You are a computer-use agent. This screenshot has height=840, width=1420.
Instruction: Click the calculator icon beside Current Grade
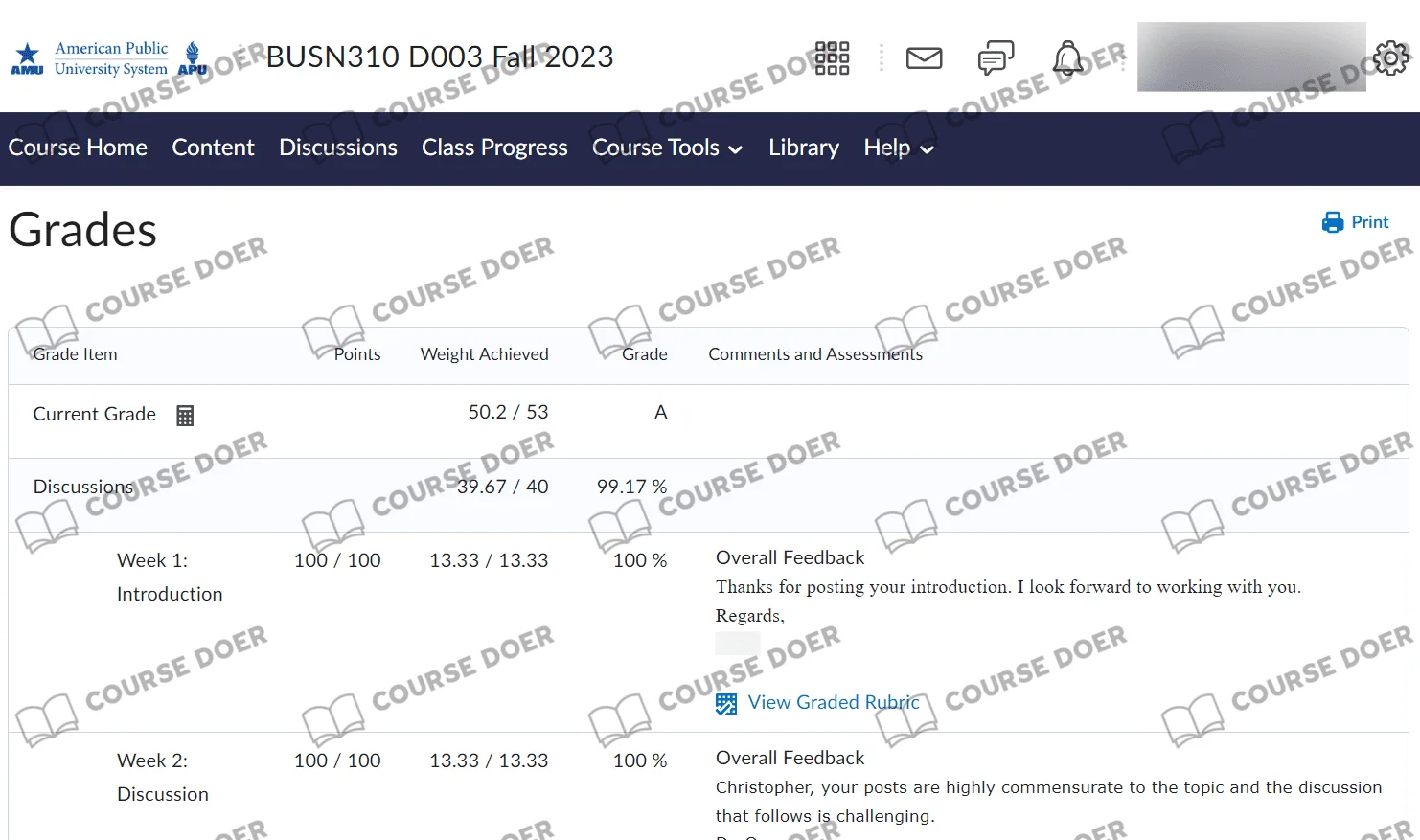(x=185, y=416)
